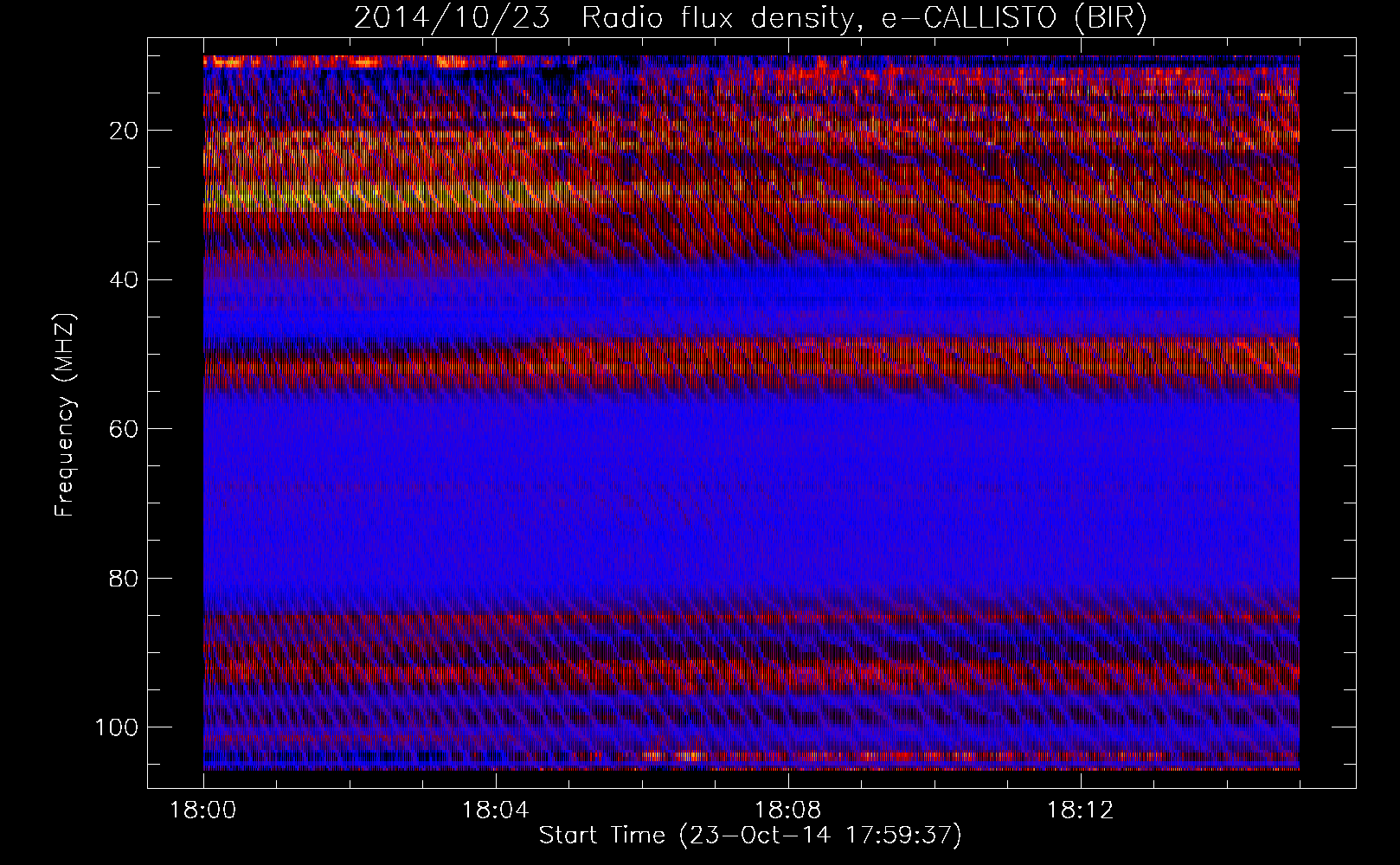Image resolution: width=1400 pixels, height=865 pixels.
Task: Select the 18:12 time tick label
Action: tap(1081, 811)
